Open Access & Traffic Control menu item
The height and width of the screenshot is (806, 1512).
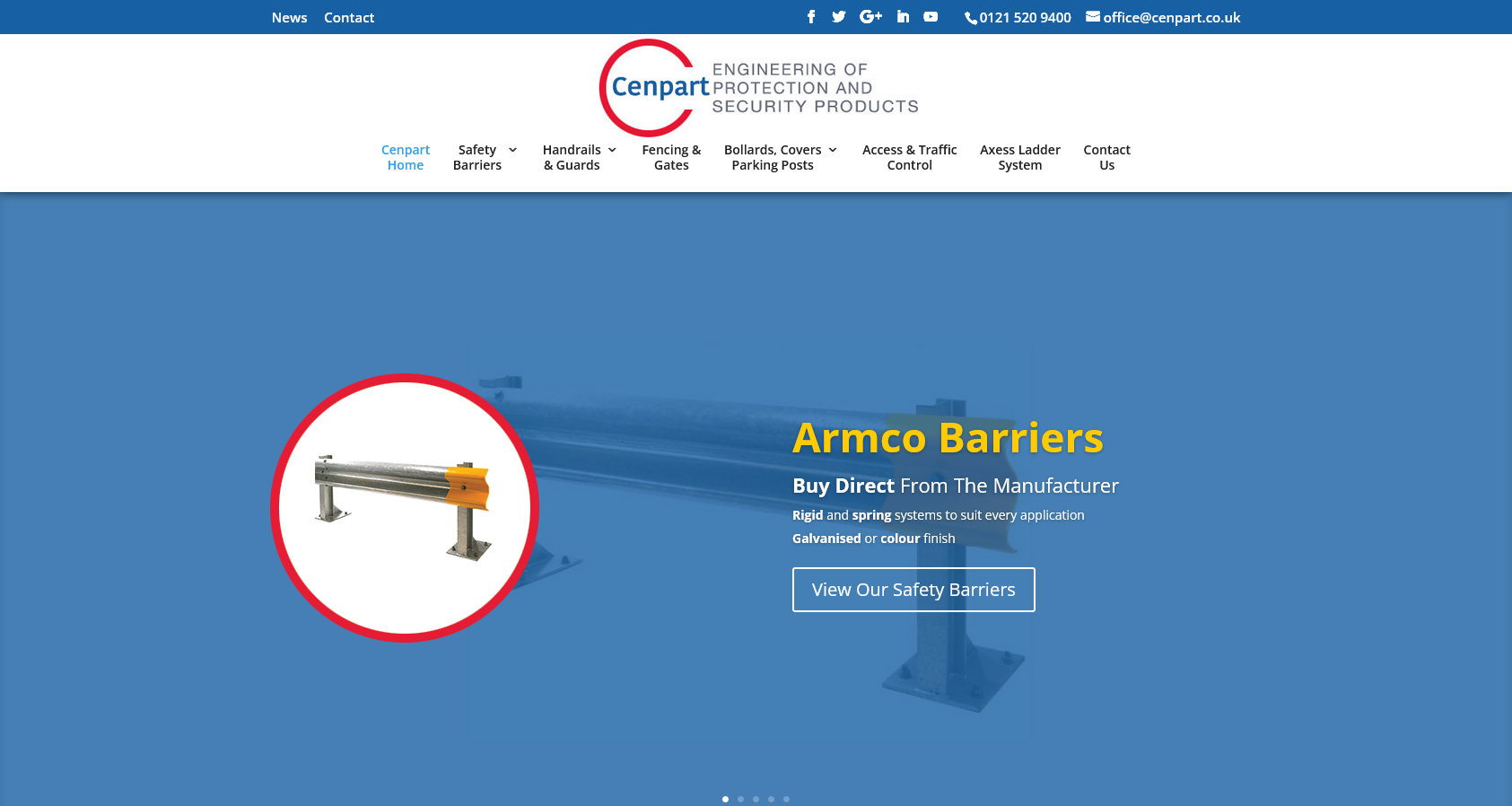909,157
